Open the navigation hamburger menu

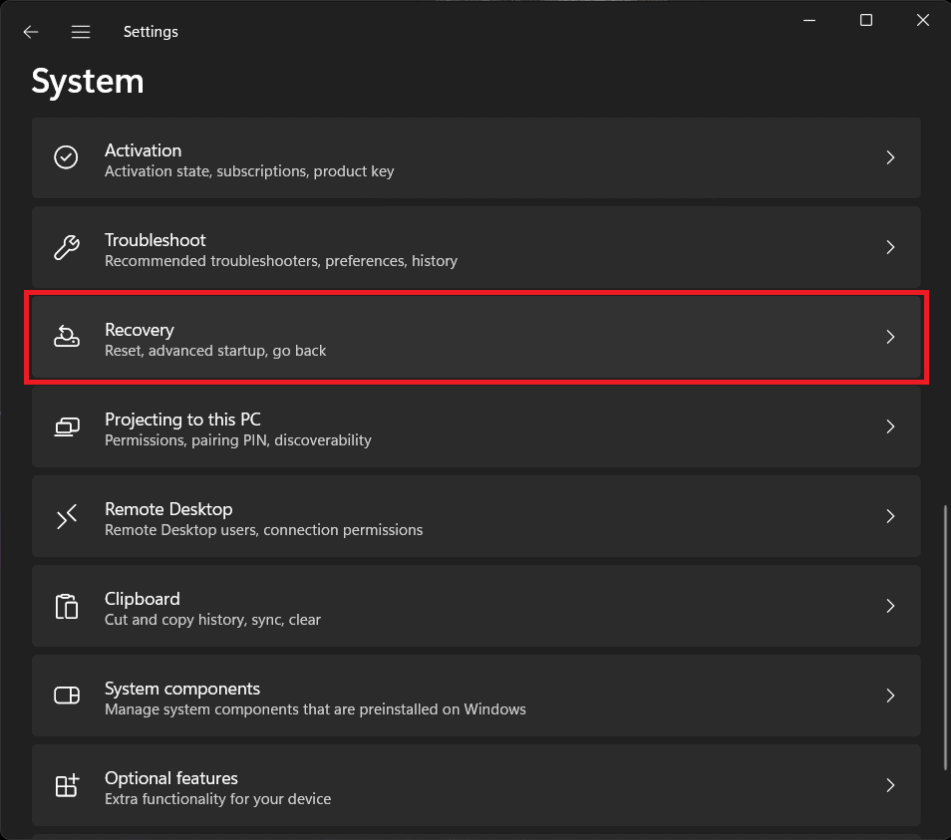pos(80,31)
